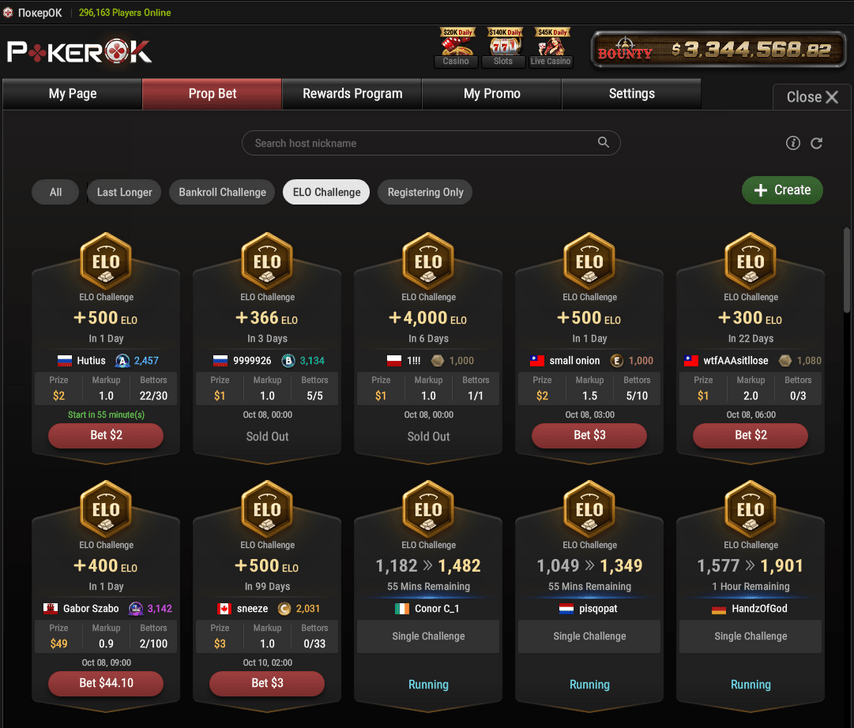Bet $3 on small onion challenge
The width and height of the screenshot is (854, 728).
(x=589, y=435)
